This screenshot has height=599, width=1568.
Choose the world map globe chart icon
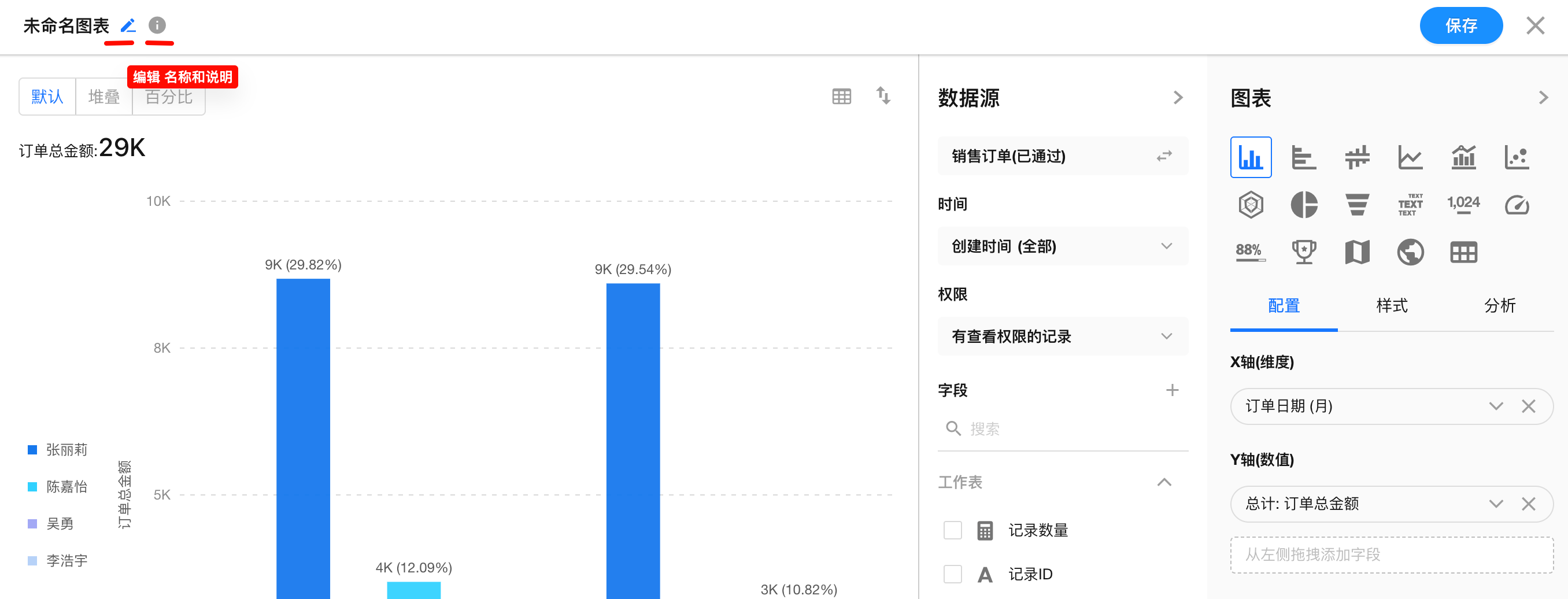click(1410, 252)
